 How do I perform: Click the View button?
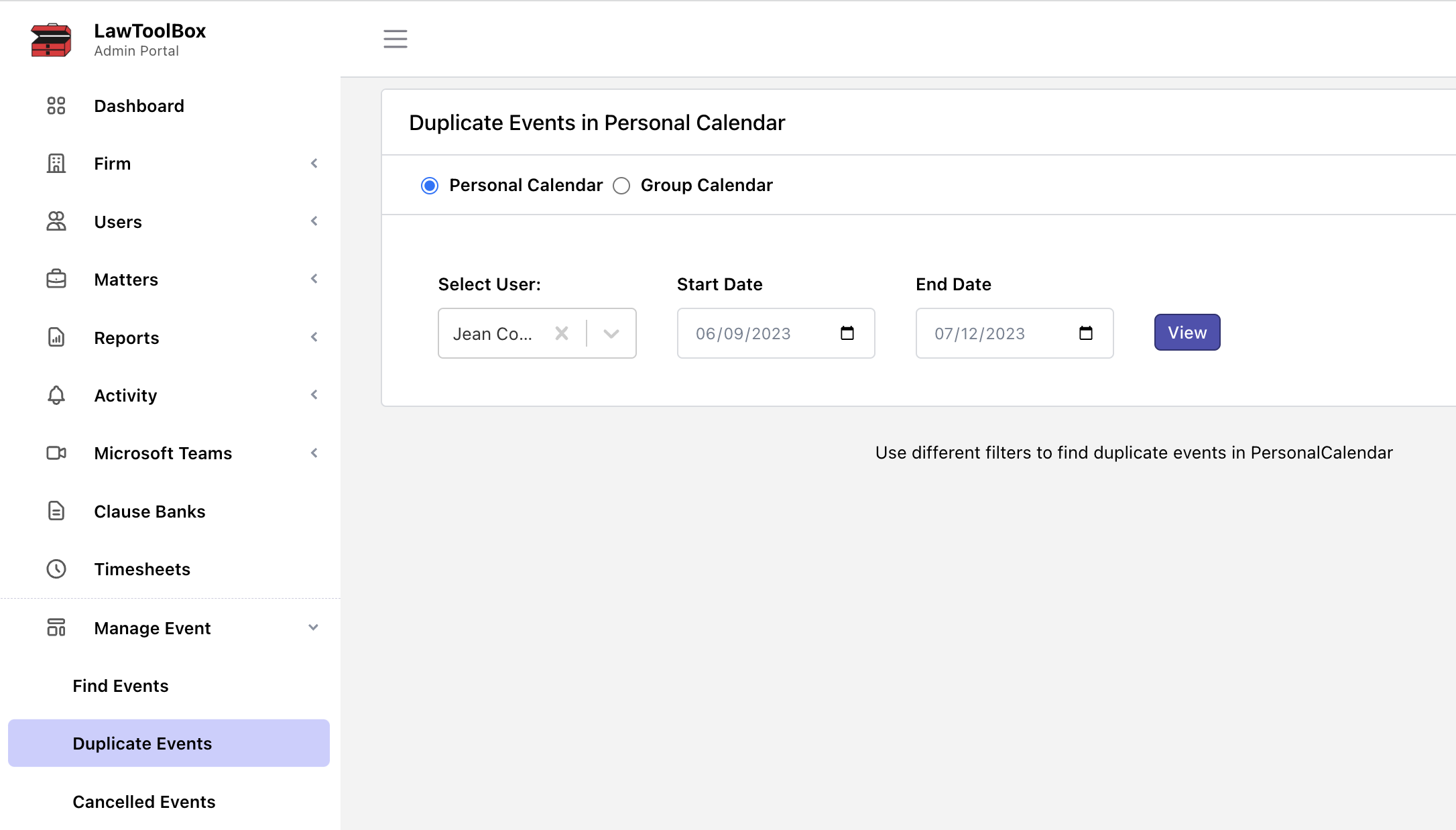click(1187, 333)
